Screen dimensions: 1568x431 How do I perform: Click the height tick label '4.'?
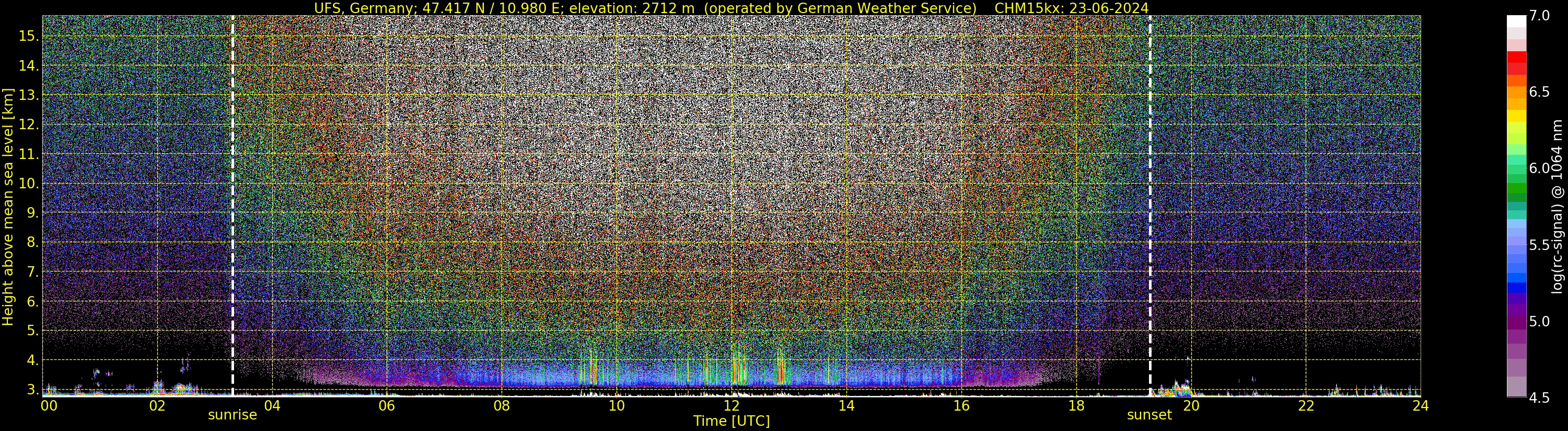point(32,360)
